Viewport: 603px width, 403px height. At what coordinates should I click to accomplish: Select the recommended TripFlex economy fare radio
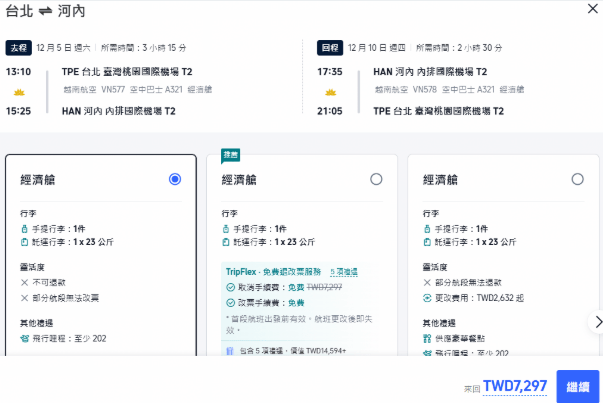click(376, 179)
